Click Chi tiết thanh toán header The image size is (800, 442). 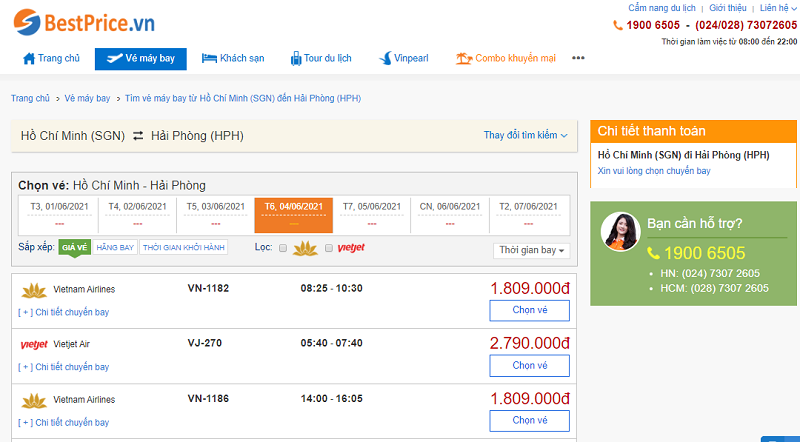point(693,131)
